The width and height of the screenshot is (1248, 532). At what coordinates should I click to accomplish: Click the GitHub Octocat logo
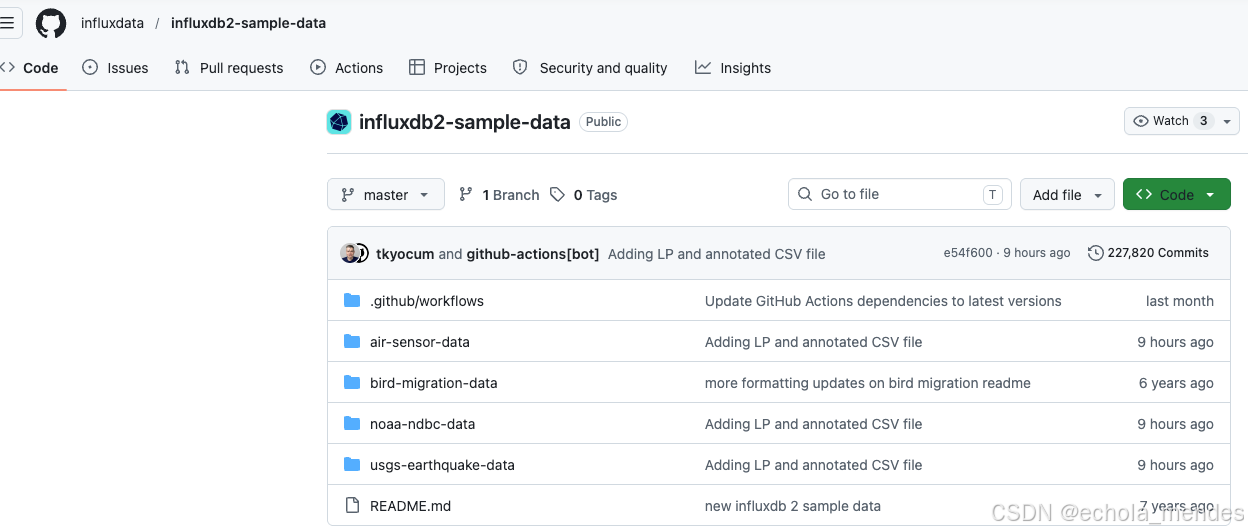point(51,23)
